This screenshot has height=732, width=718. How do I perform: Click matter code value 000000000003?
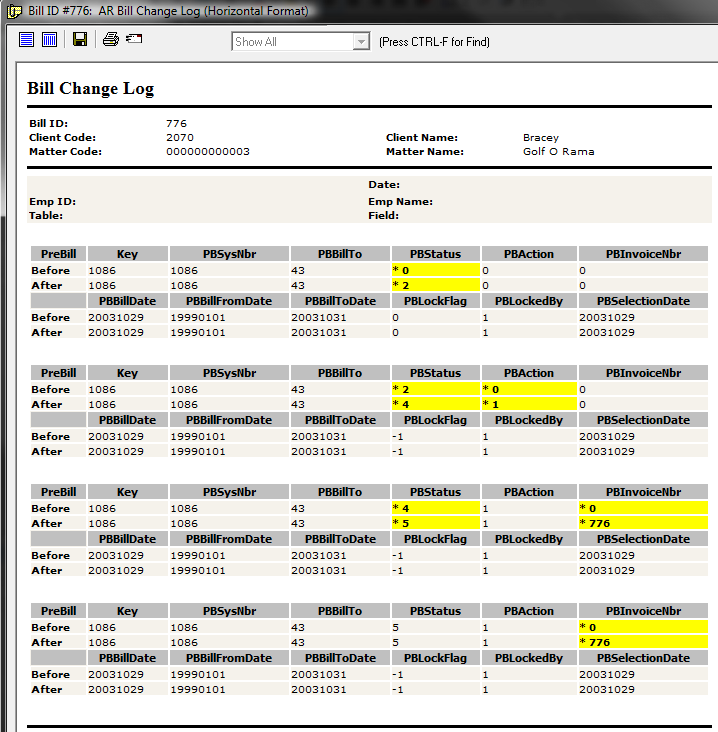point(208,152)
